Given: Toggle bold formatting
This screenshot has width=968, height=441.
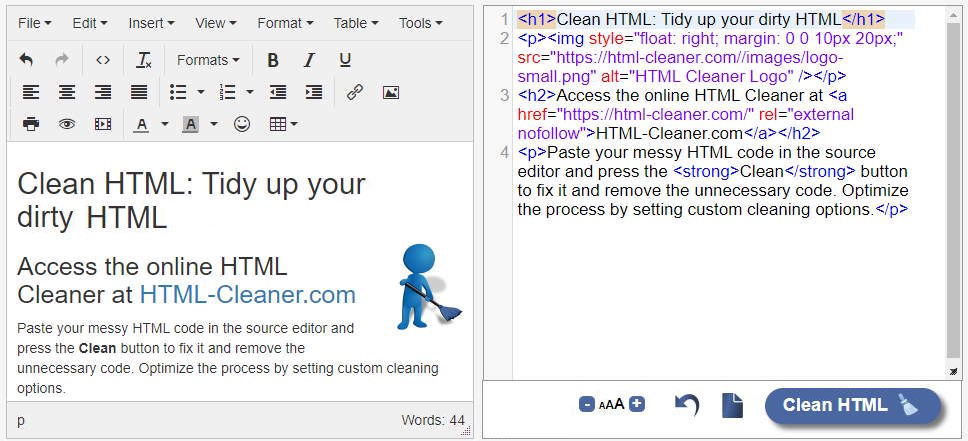Looking at the screenshot, I should tap(273, 60).
